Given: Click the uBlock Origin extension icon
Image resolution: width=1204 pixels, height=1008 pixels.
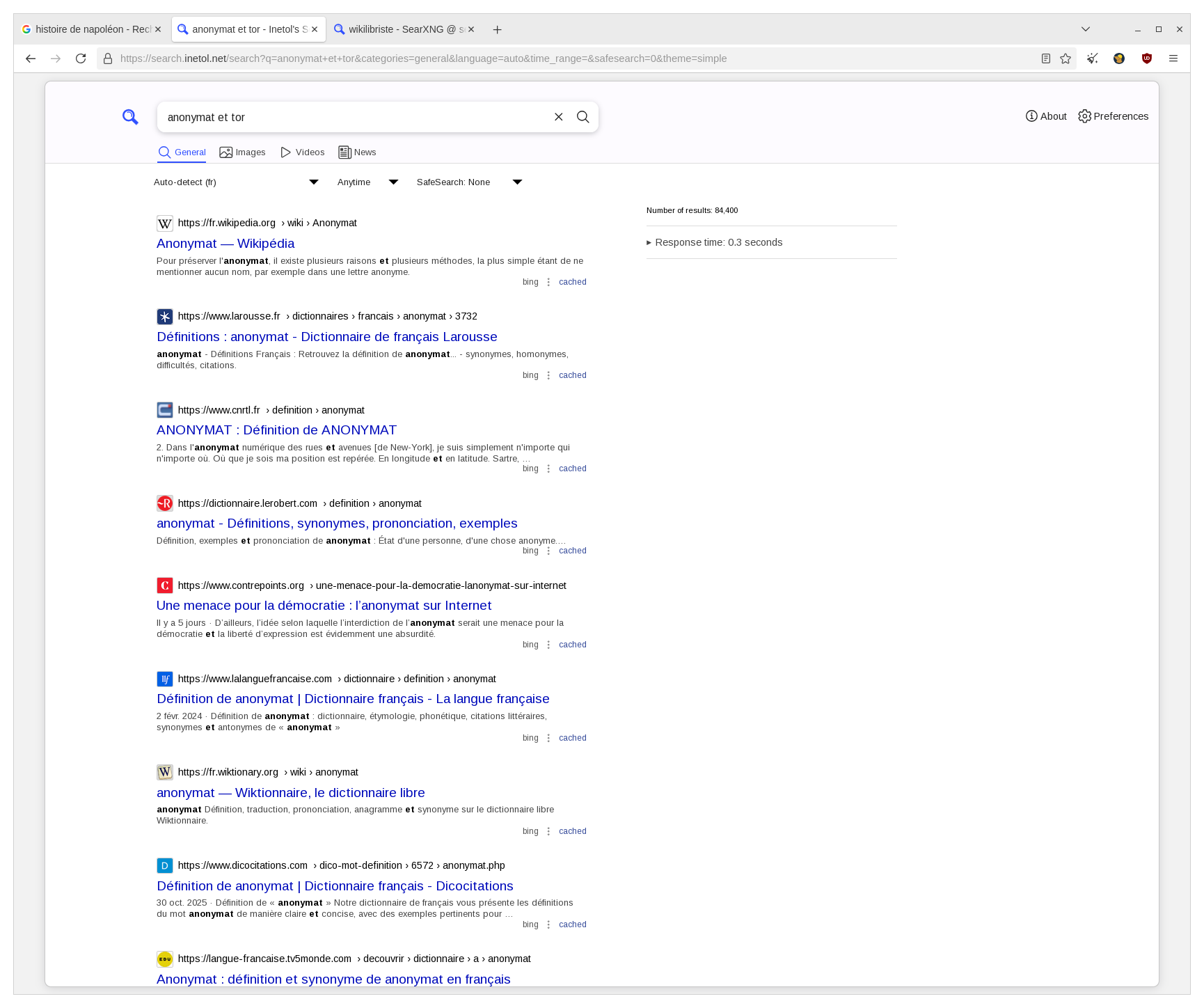Looking at the screenshot, I should pos(1146,58).
